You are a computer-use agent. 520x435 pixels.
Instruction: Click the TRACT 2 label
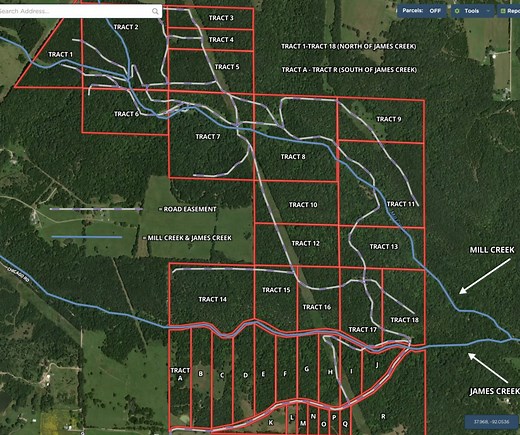[126, 27]
